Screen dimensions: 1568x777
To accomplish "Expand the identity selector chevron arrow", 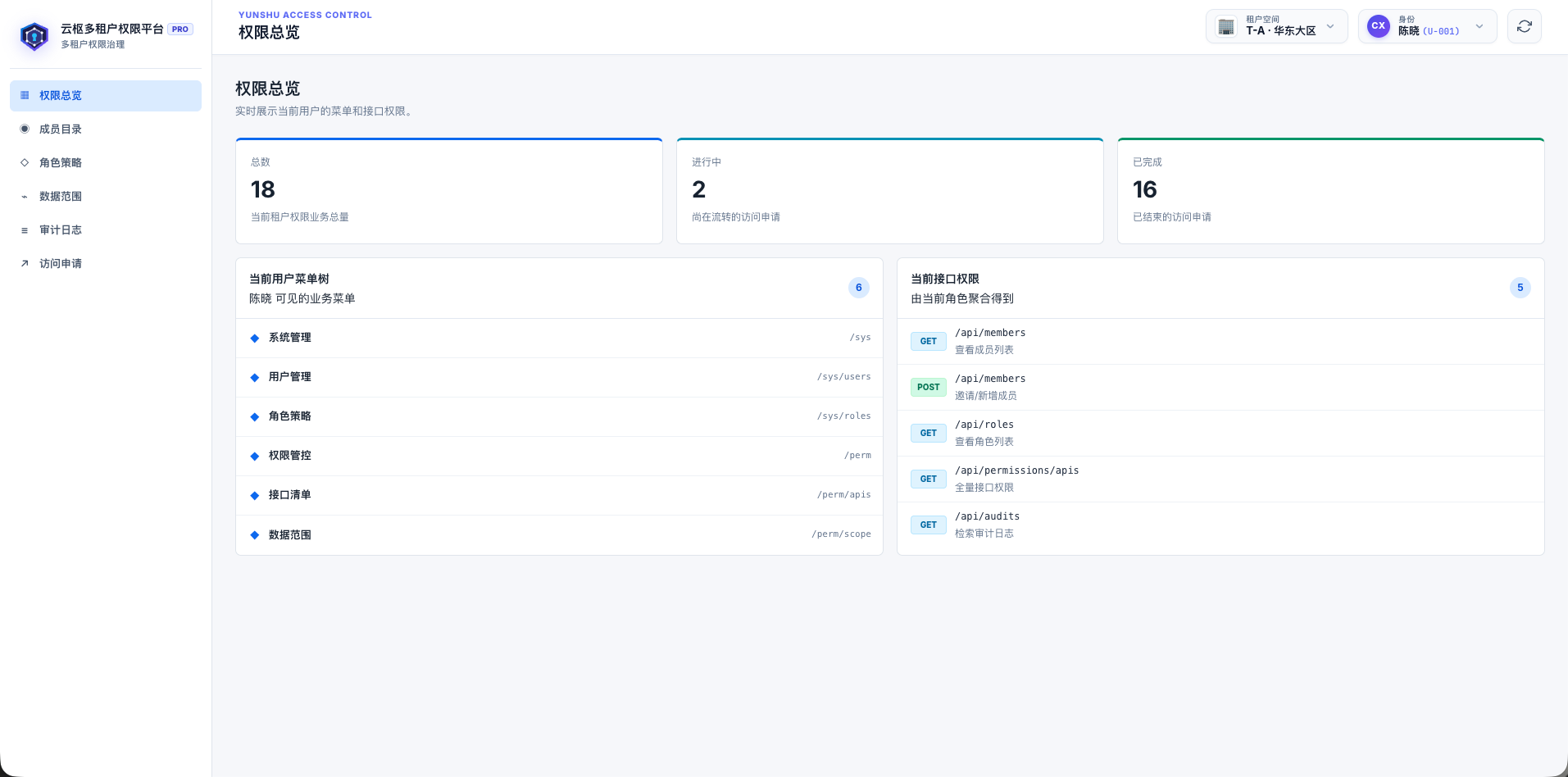I will click(x=1479, y=26).
